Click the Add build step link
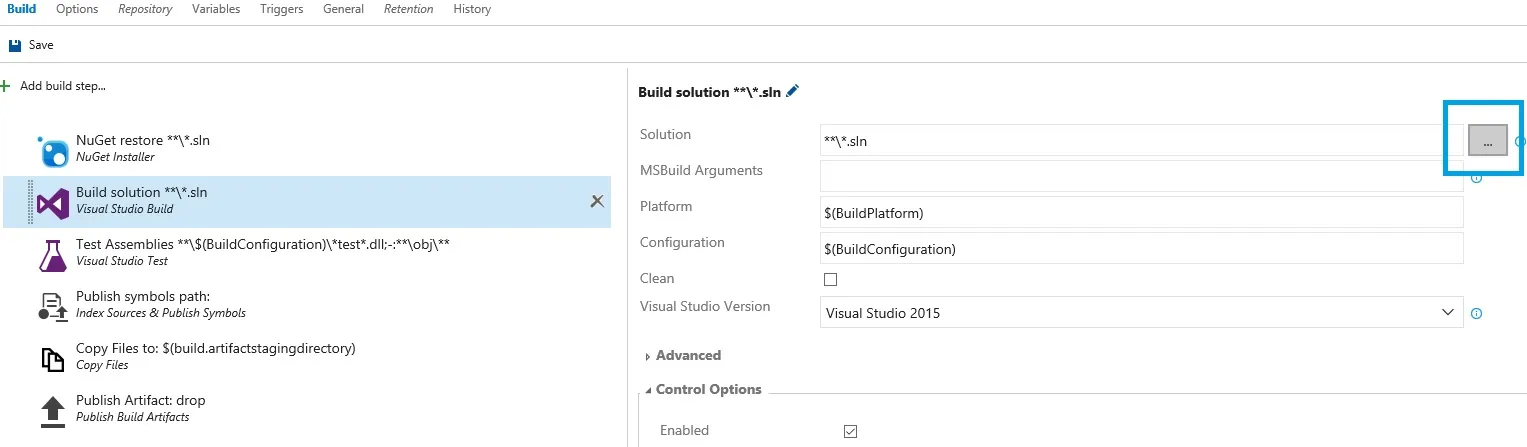The height and width of the screenshot is (447, 1527). click(62, 86)
